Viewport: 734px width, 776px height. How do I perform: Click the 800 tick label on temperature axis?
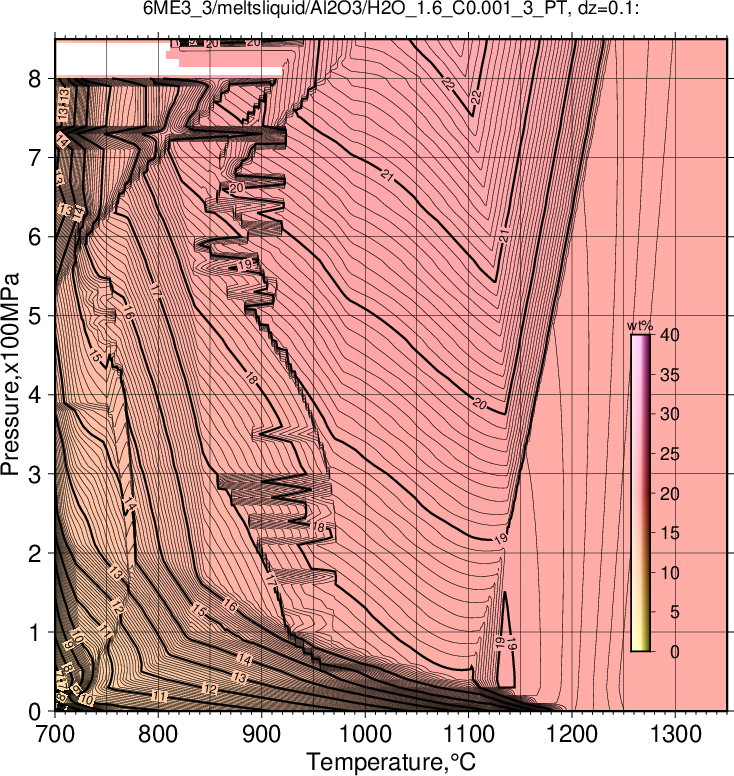click(x=158, y=734)
